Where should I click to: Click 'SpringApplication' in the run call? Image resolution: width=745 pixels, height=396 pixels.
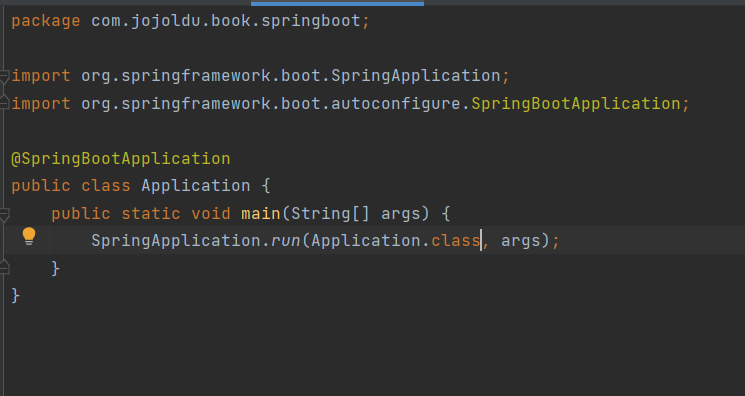pos(176,241)
